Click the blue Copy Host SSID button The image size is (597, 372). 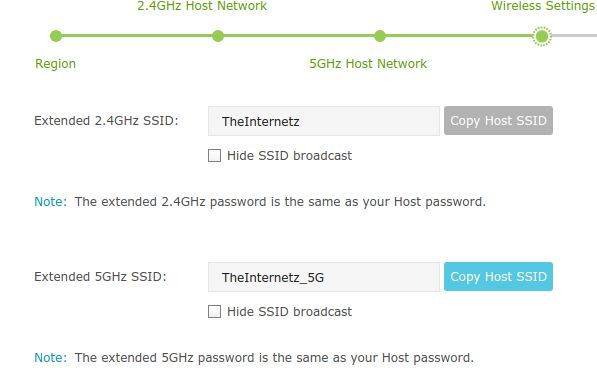[x=498, y=277]
